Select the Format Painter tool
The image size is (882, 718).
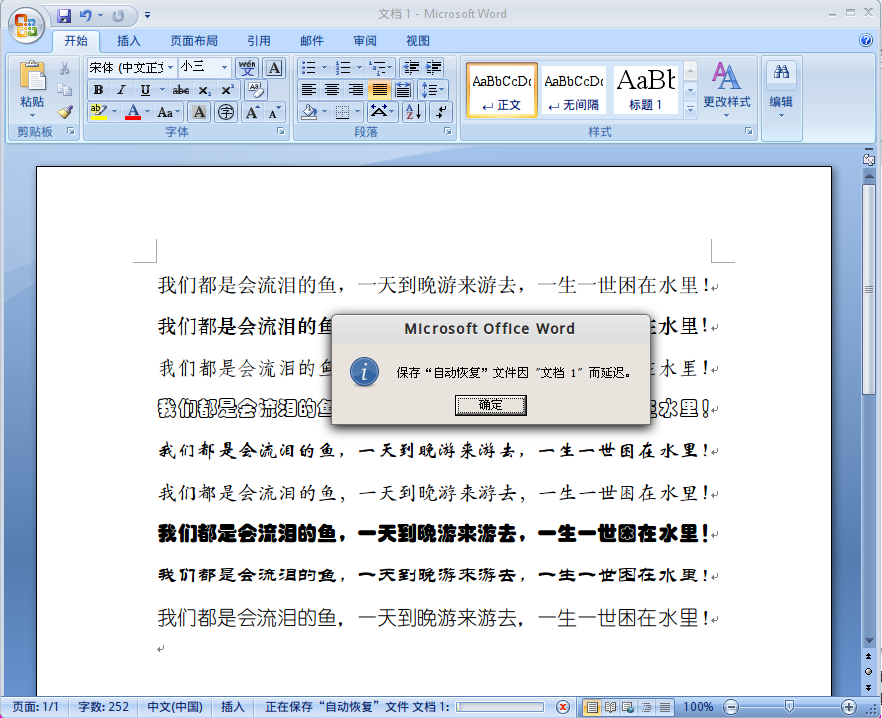click(x=64, y=111)
